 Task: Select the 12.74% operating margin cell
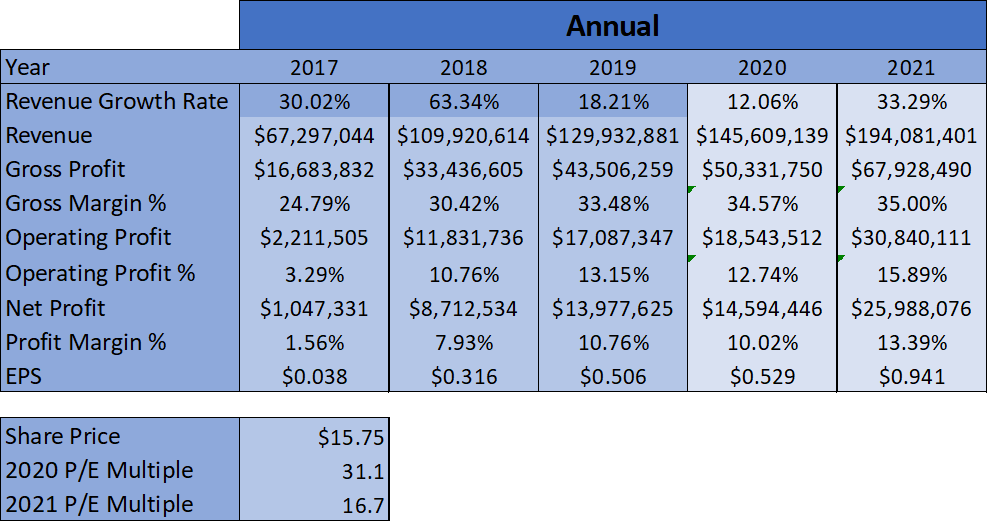pos(762,274)
